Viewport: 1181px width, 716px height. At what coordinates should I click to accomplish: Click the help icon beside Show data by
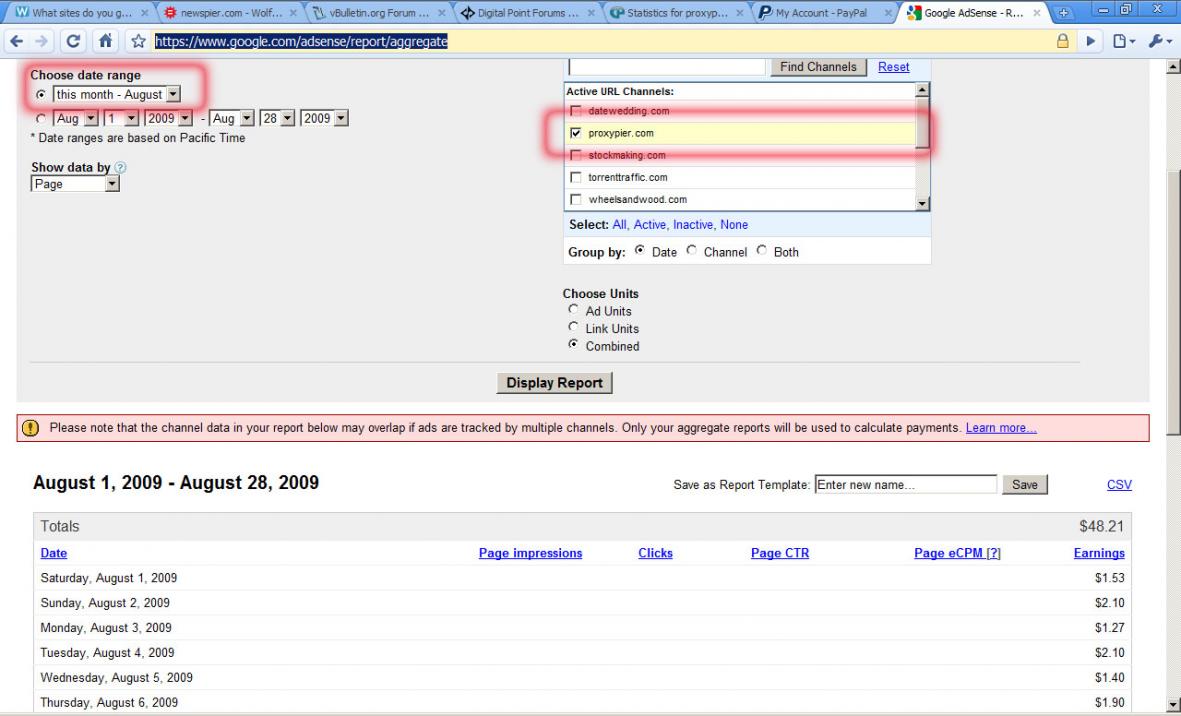coord(121,167)
